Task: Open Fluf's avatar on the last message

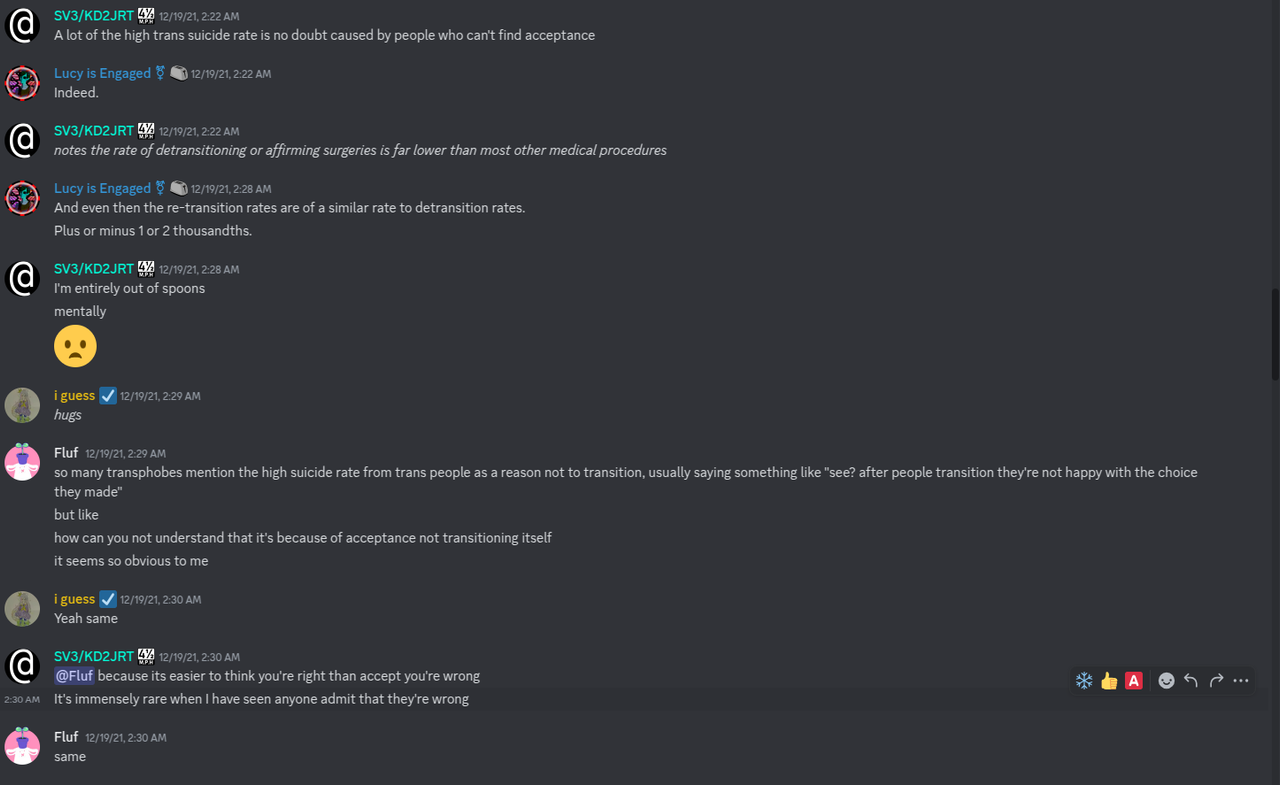Action: pyautogui.click(x=22, y=746)
